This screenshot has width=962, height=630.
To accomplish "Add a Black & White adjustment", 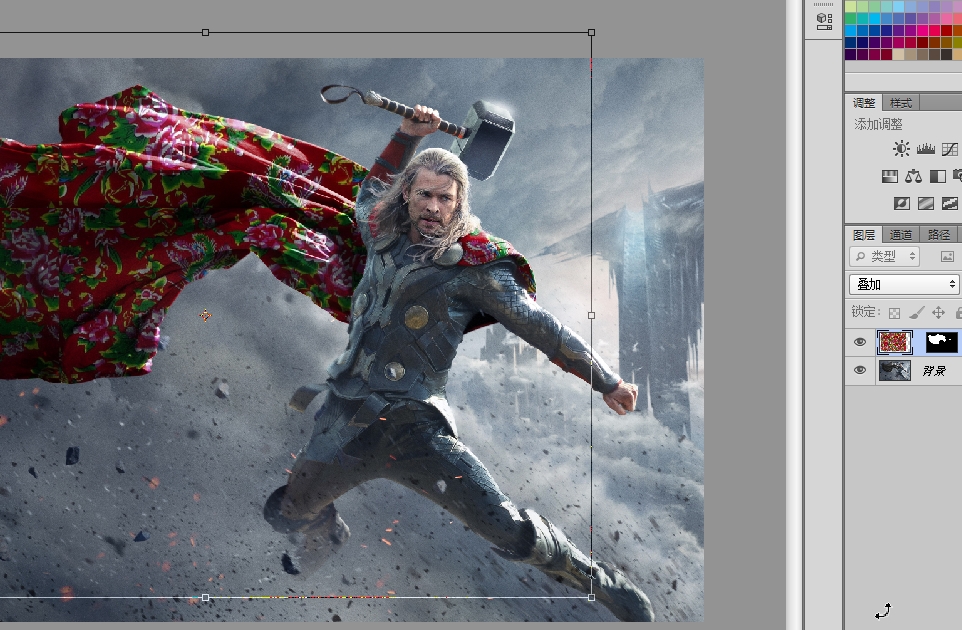I will 937,177.
